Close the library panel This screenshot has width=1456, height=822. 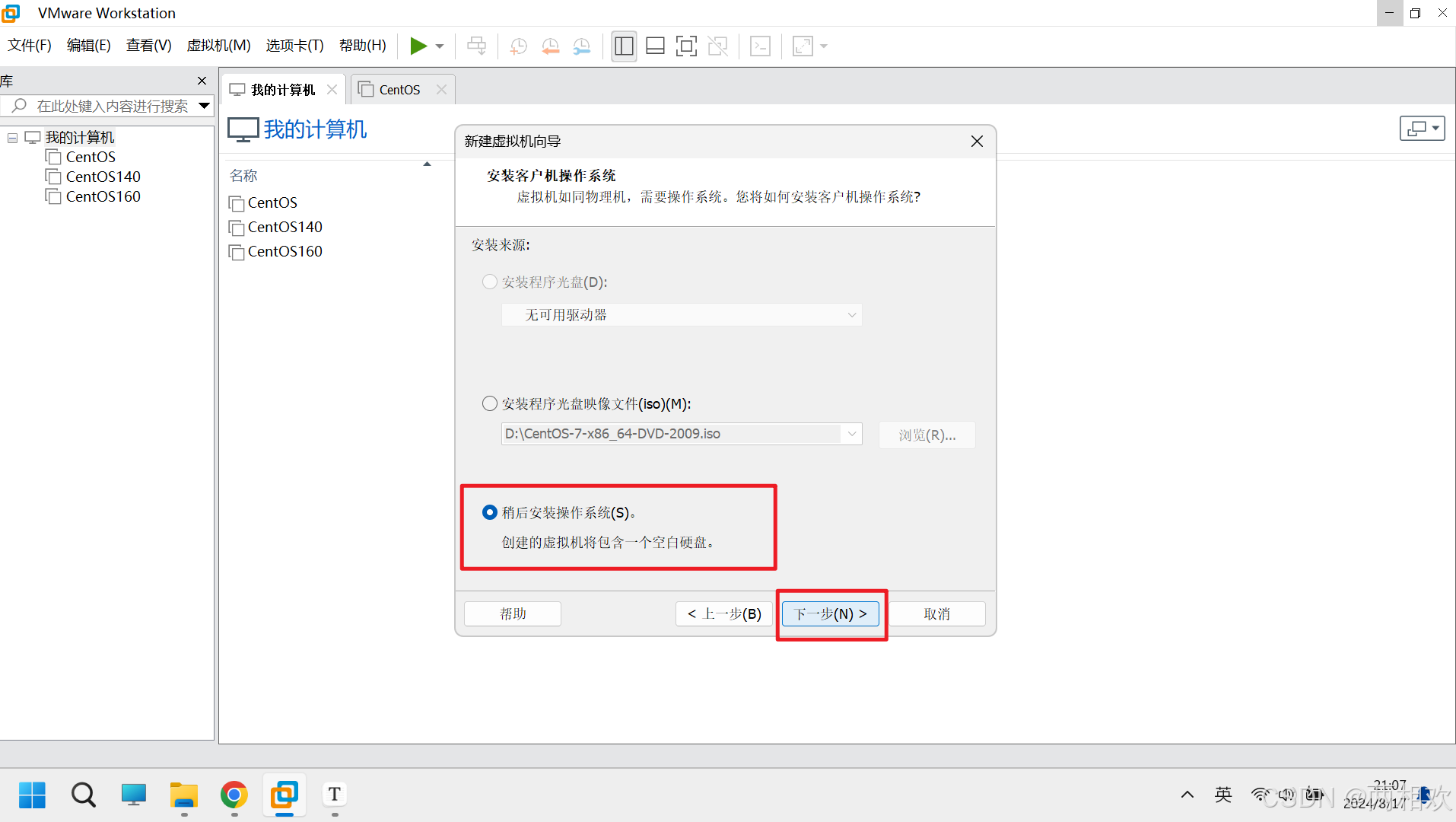pyautogui.click(x=202, y=81)
